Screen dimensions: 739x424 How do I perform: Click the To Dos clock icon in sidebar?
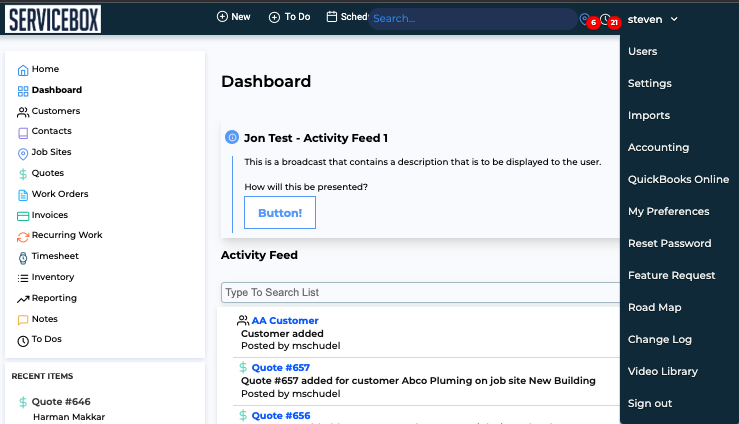23,341
